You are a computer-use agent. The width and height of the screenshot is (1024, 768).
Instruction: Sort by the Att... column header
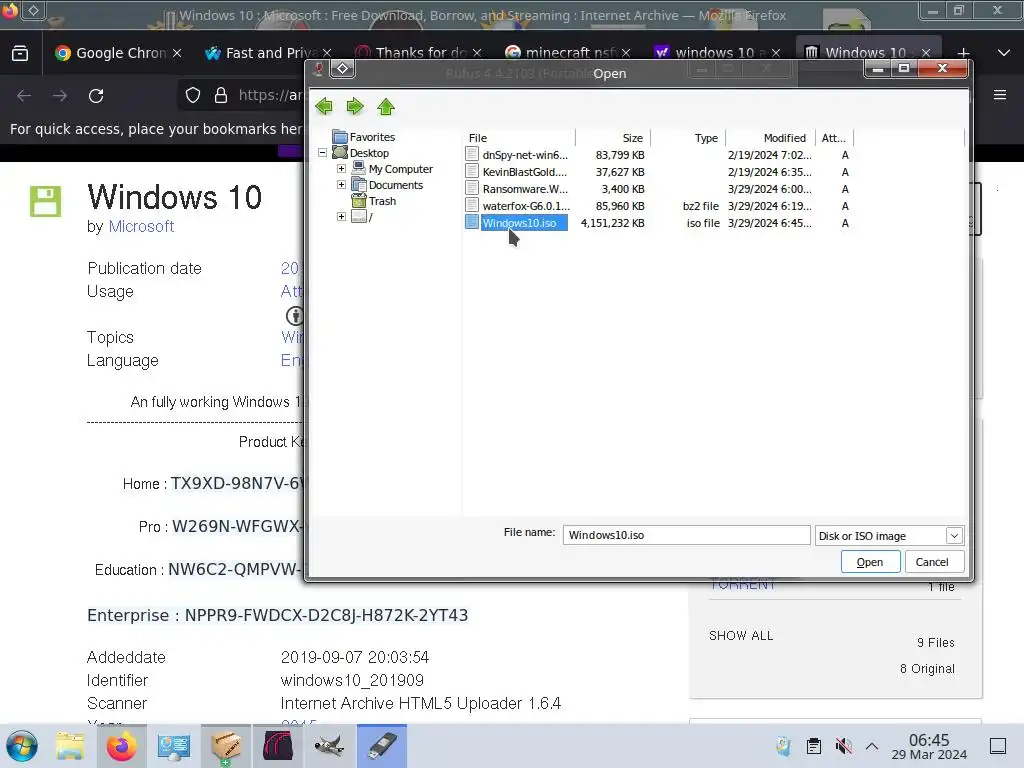(835, 138)
